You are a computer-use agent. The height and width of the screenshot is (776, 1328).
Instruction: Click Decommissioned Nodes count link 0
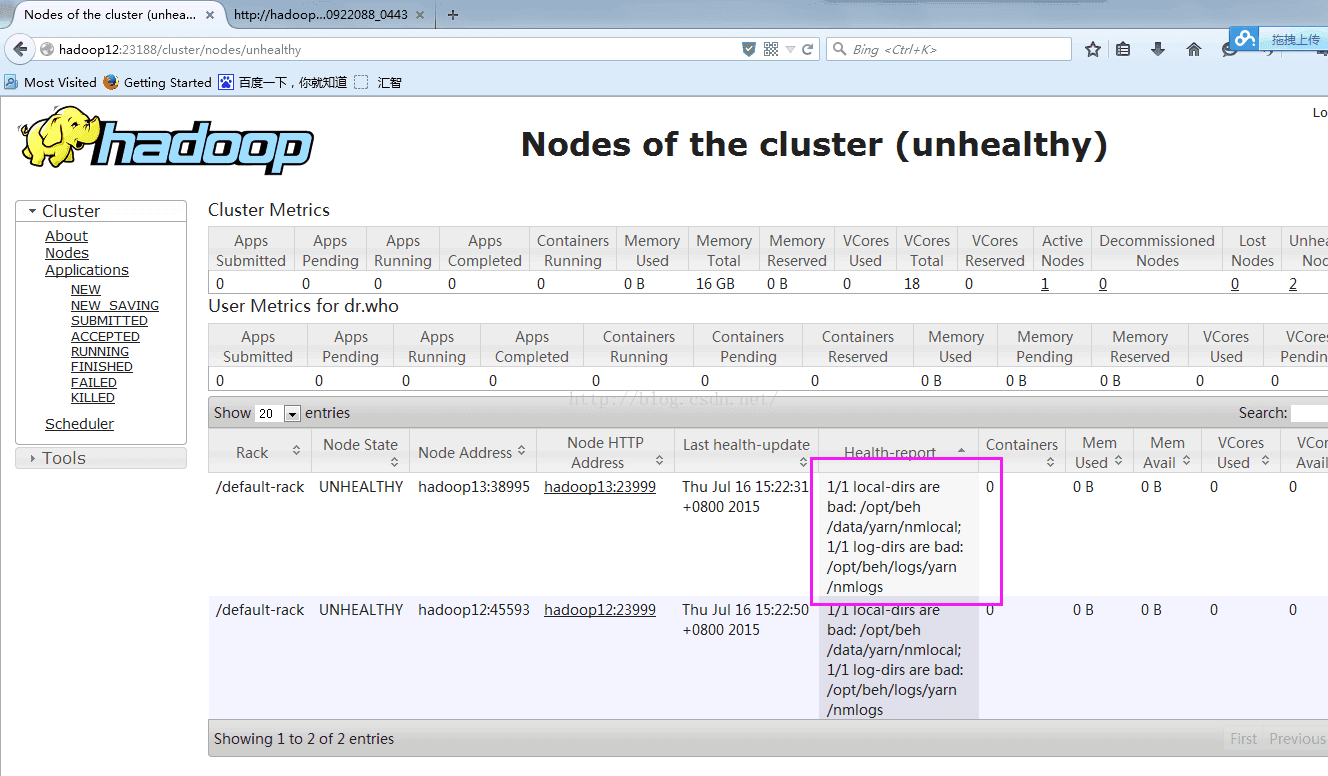(1103, 284)
